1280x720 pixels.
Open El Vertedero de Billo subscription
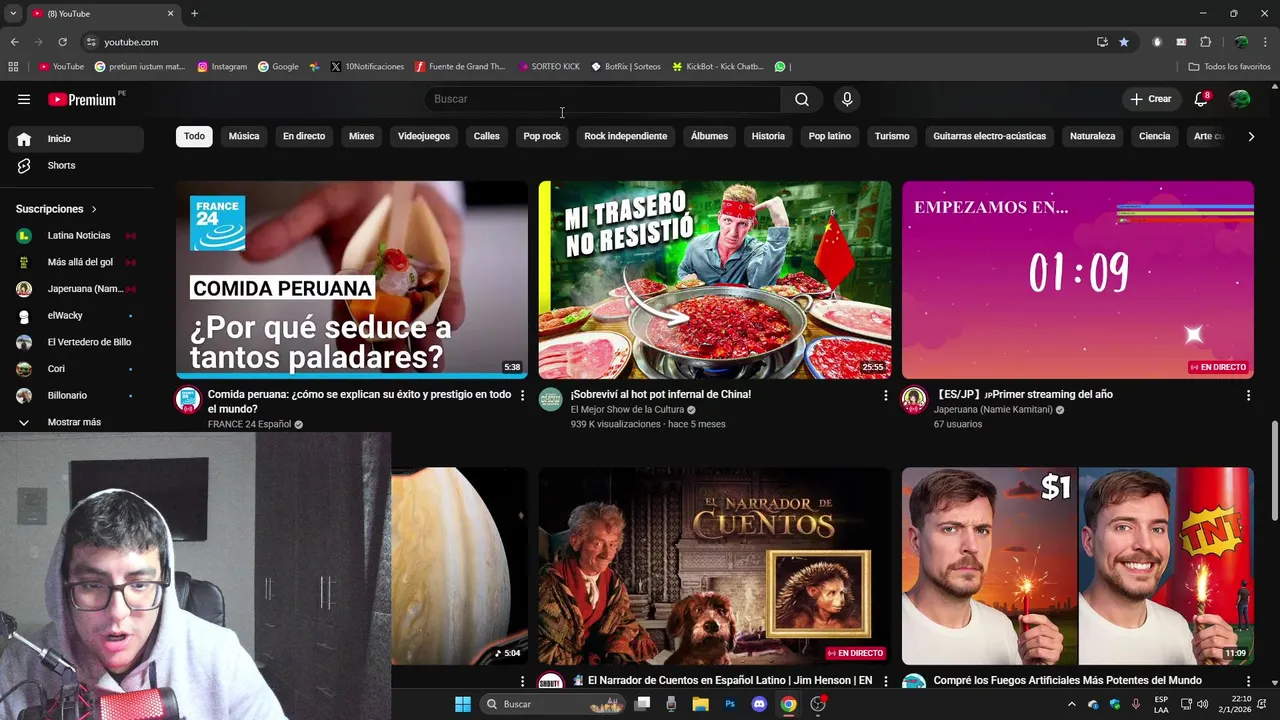[76, 342]
